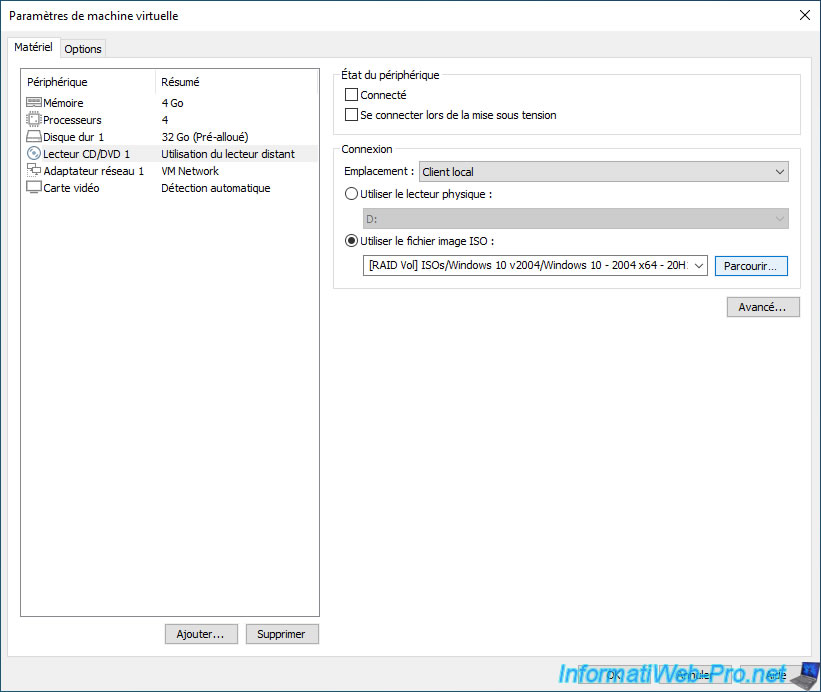Close the virtual machine settings window

[805, 15]
